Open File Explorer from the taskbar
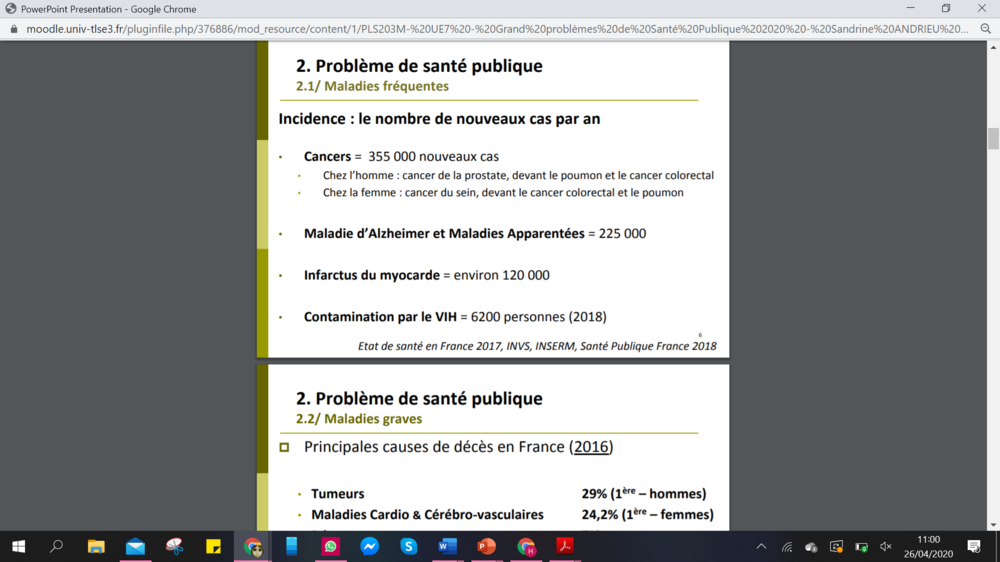 tap(96, 546)
